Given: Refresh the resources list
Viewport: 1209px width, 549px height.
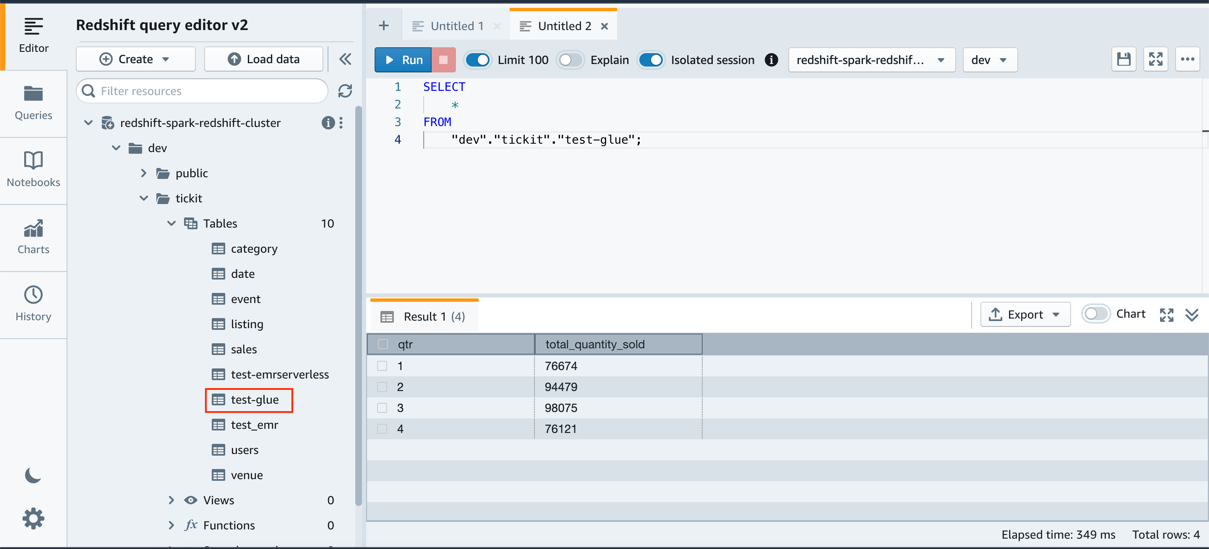Looking at the screenshot, I should (x=345, y=91).
